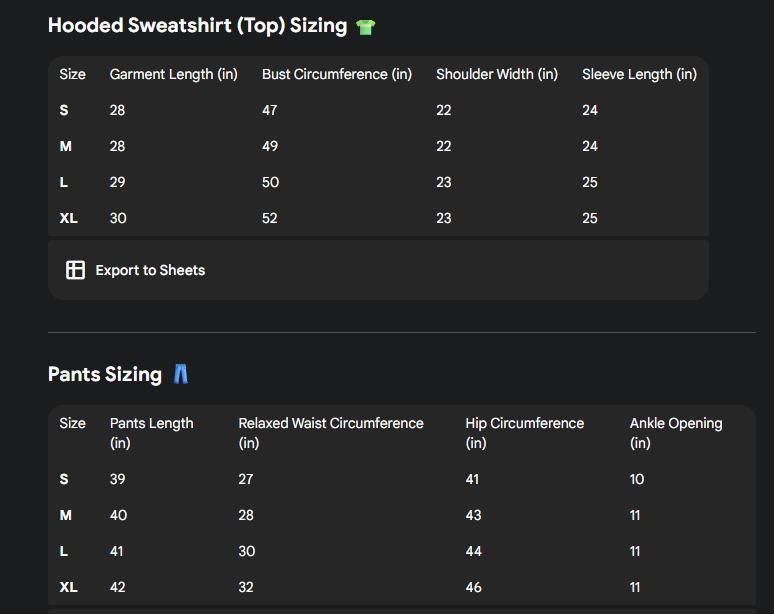Screen dimensions: 774x614
Task: Click the Export to Sheets table icon
Action: 75,270
